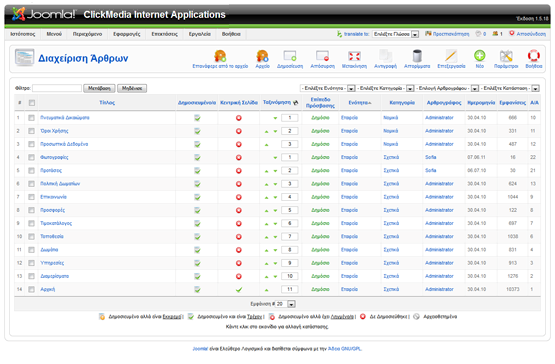Toggle published icon for Διαμερίσματα row
This screenshot has height=364, width=555.
click(197, 276)
